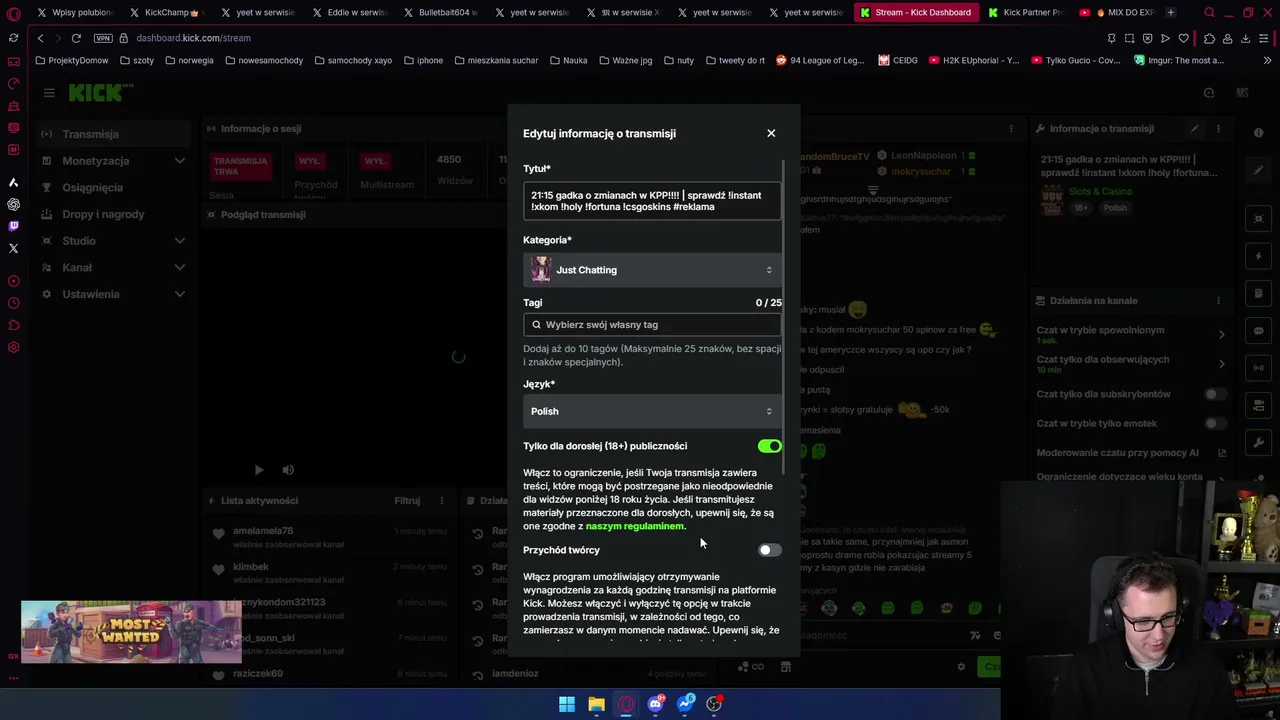The width and height of the screenshot is (1280, 720).
Task: Switch to KickChamp browser tab
Action: coord(165,12)
